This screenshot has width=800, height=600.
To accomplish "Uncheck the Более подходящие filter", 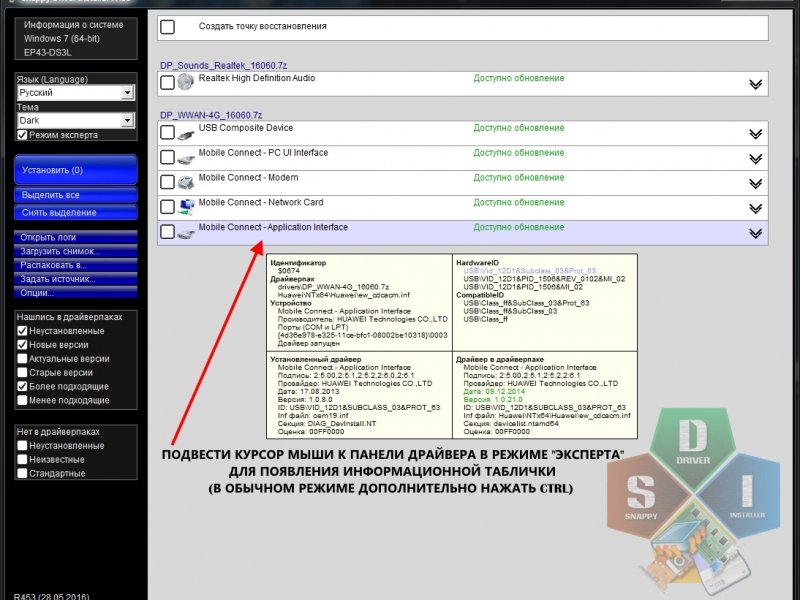I will 22,386.
